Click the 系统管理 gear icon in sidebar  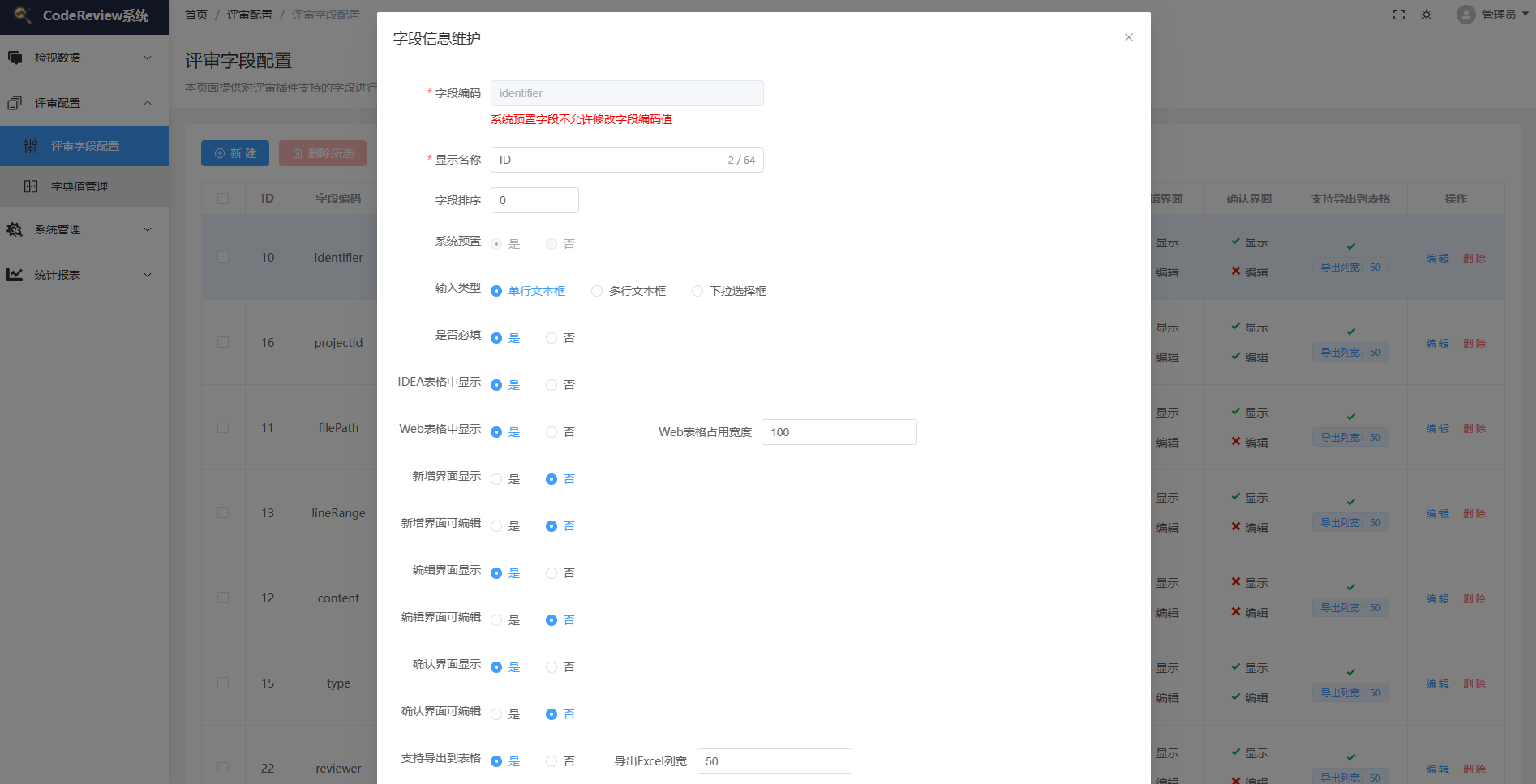point(15,229)
